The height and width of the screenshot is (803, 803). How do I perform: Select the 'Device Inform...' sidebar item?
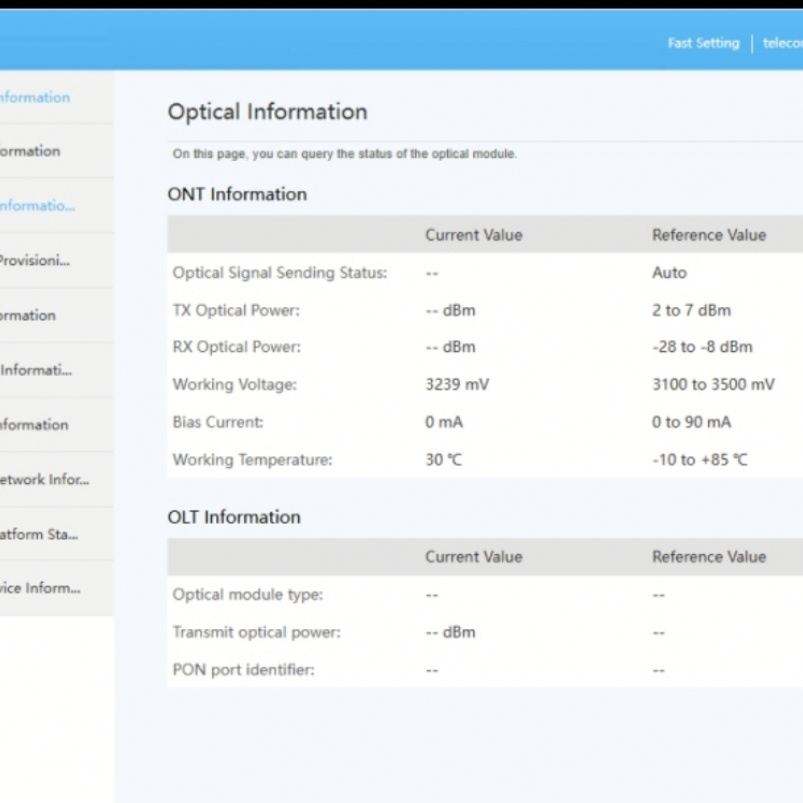pyautogui.click(x=40, y=588)
